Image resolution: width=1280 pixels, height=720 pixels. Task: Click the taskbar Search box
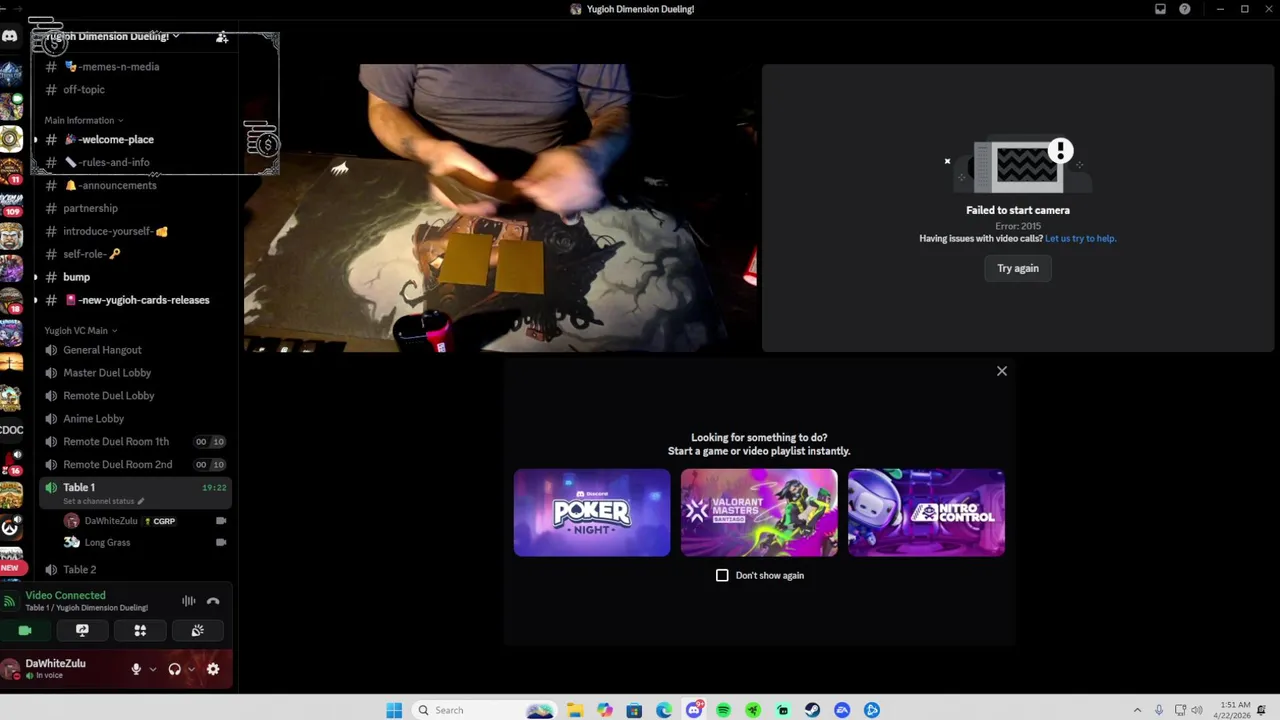pos(485,710)
